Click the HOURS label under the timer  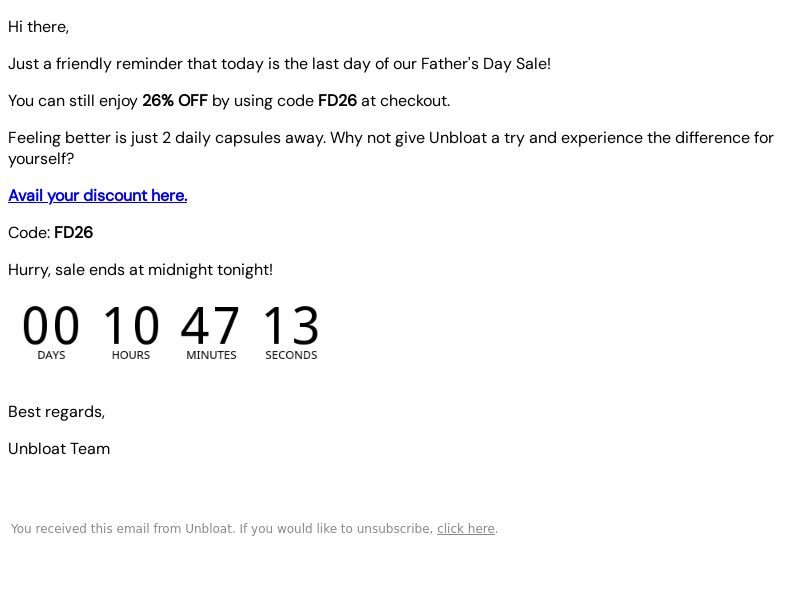[131, 355]
